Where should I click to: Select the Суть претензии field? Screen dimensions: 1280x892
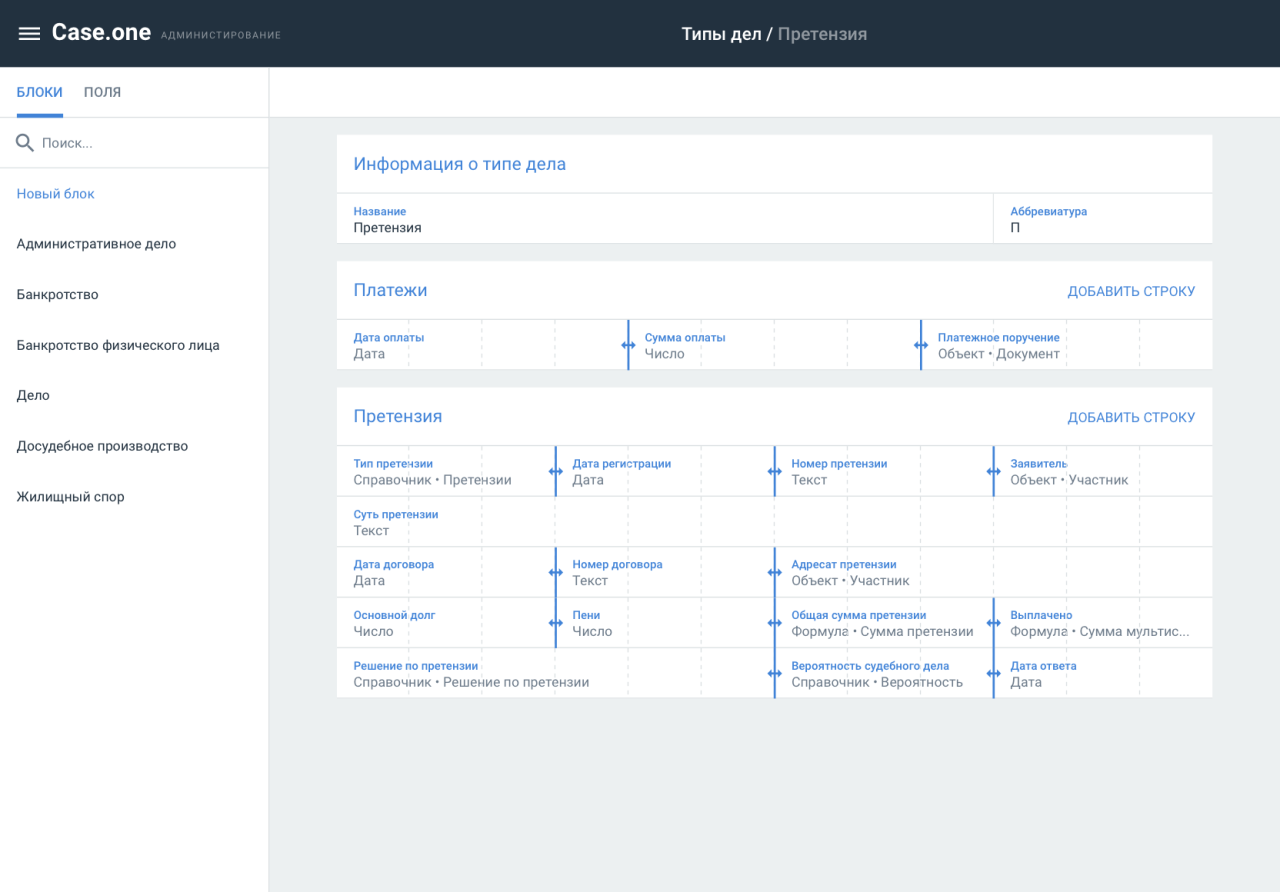(x=774, y=522)
